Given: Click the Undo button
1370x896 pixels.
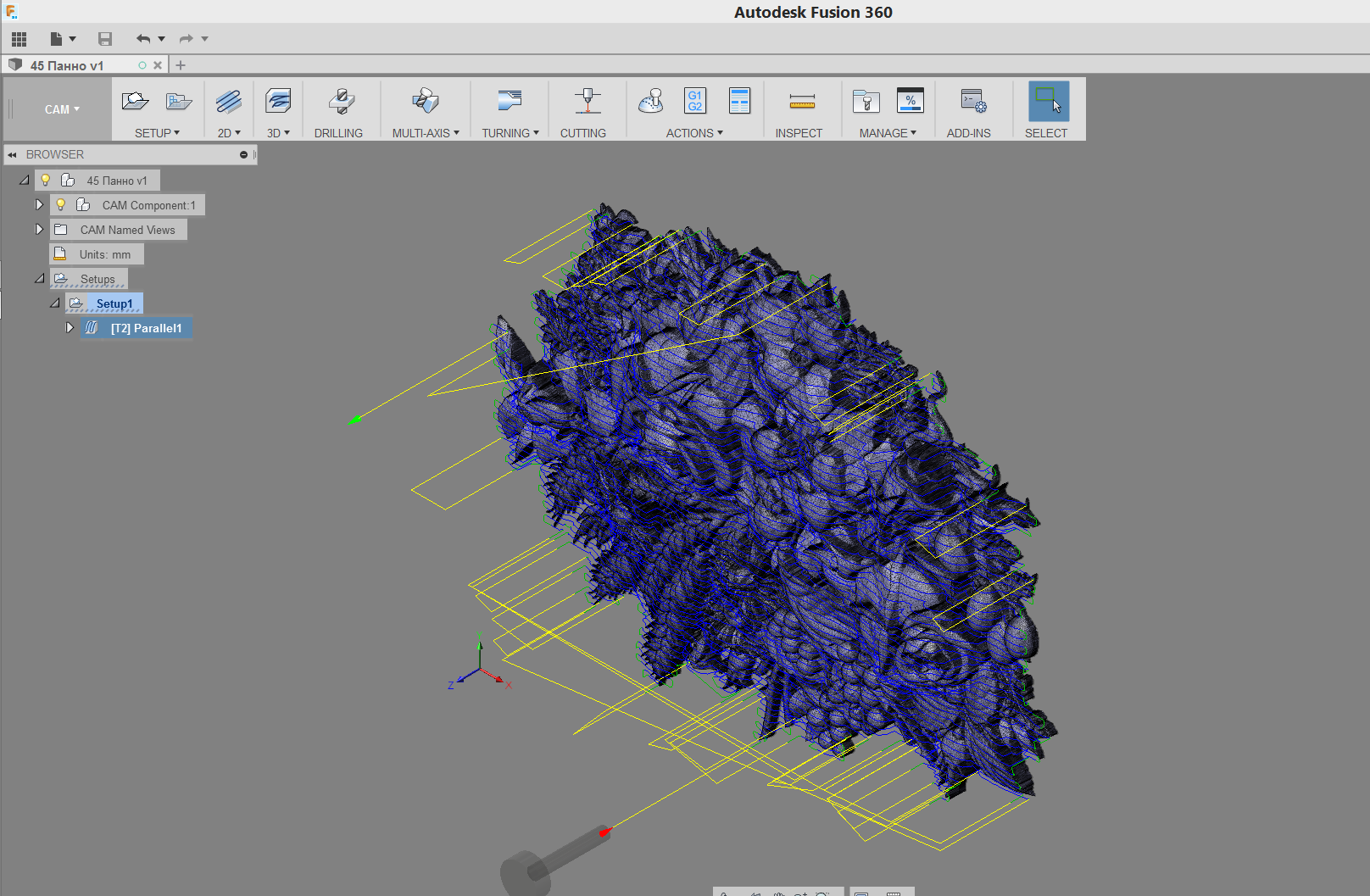Looking at the screenshot, I should click(x=143, y=39).
